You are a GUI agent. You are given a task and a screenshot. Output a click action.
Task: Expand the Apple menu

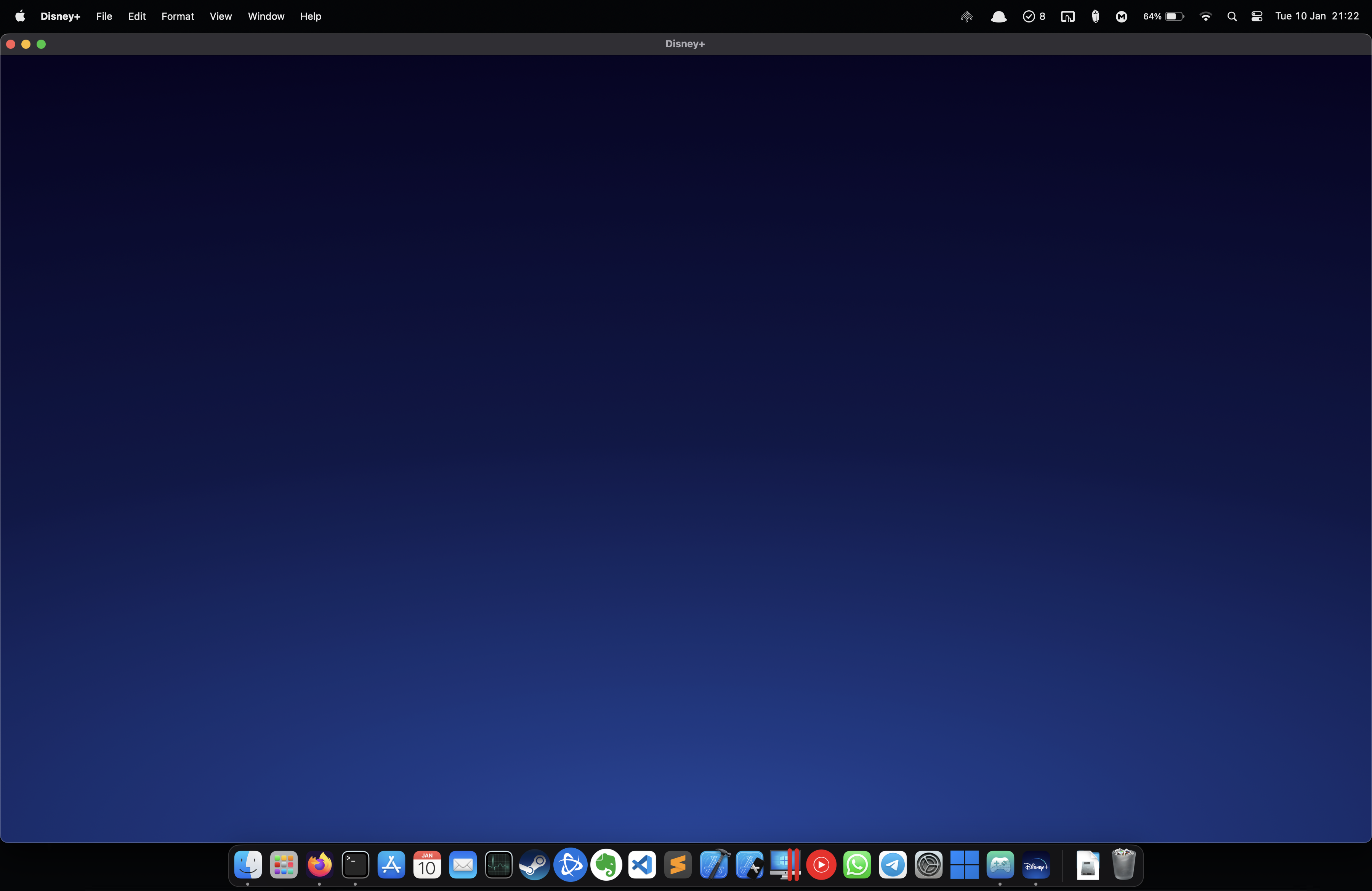tap(20, 16)
